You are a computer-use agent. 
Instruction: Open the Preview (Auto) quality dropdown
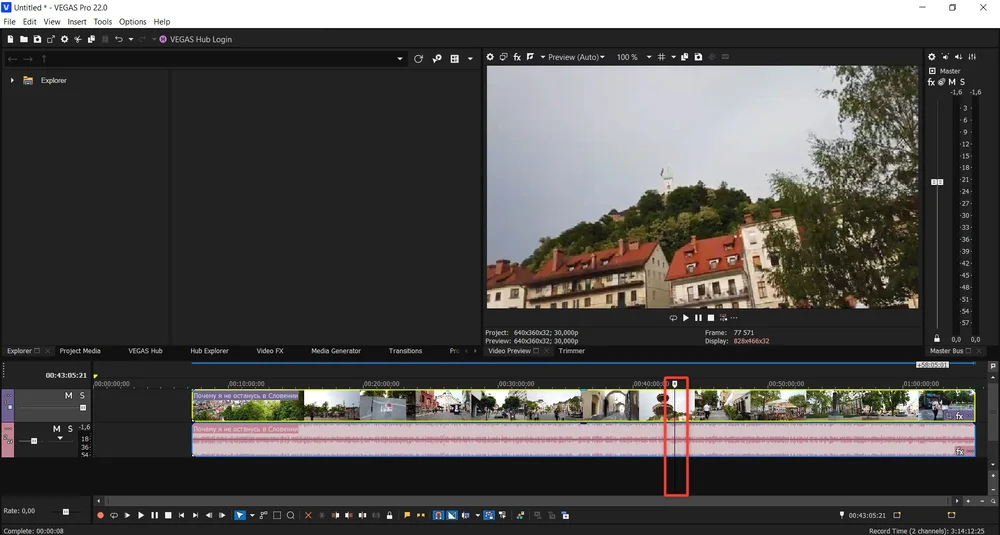click(x=573, y=57)
